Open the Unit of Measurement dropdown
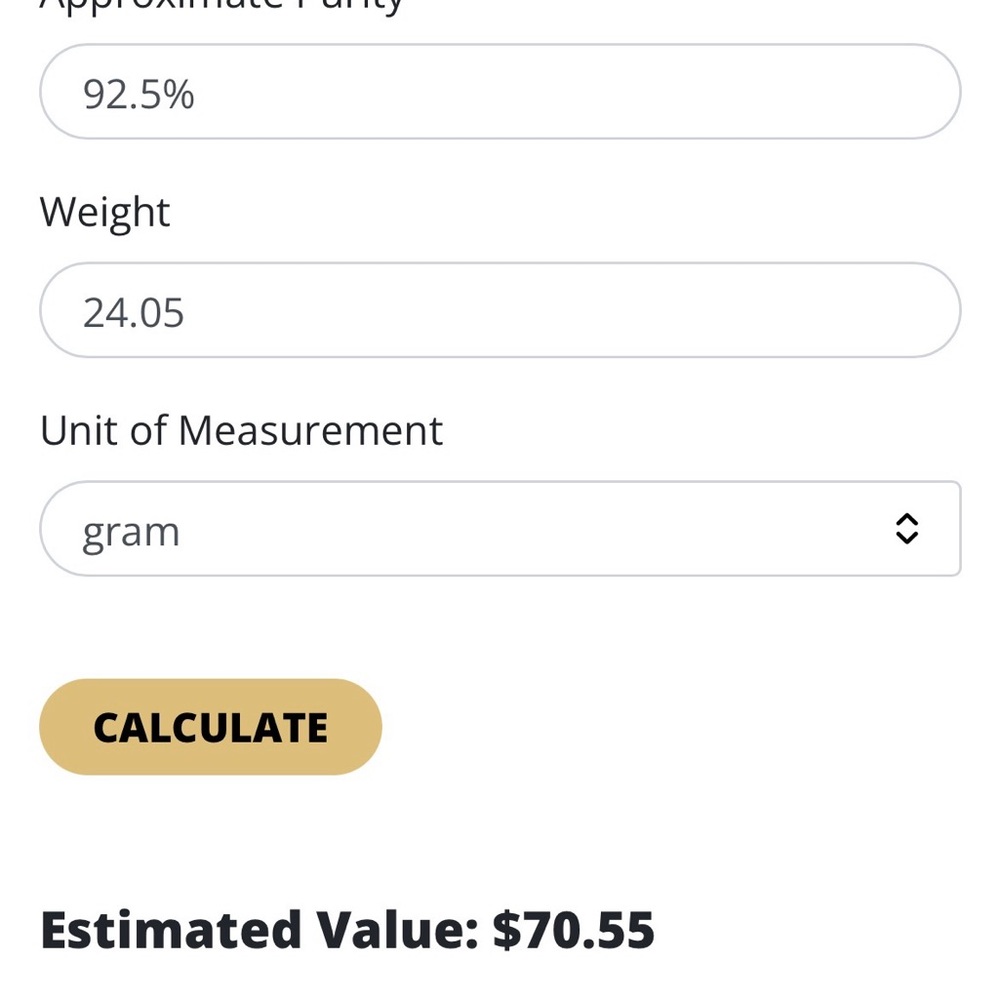This screenshot has width=1000, height=1000. (500, 529)
